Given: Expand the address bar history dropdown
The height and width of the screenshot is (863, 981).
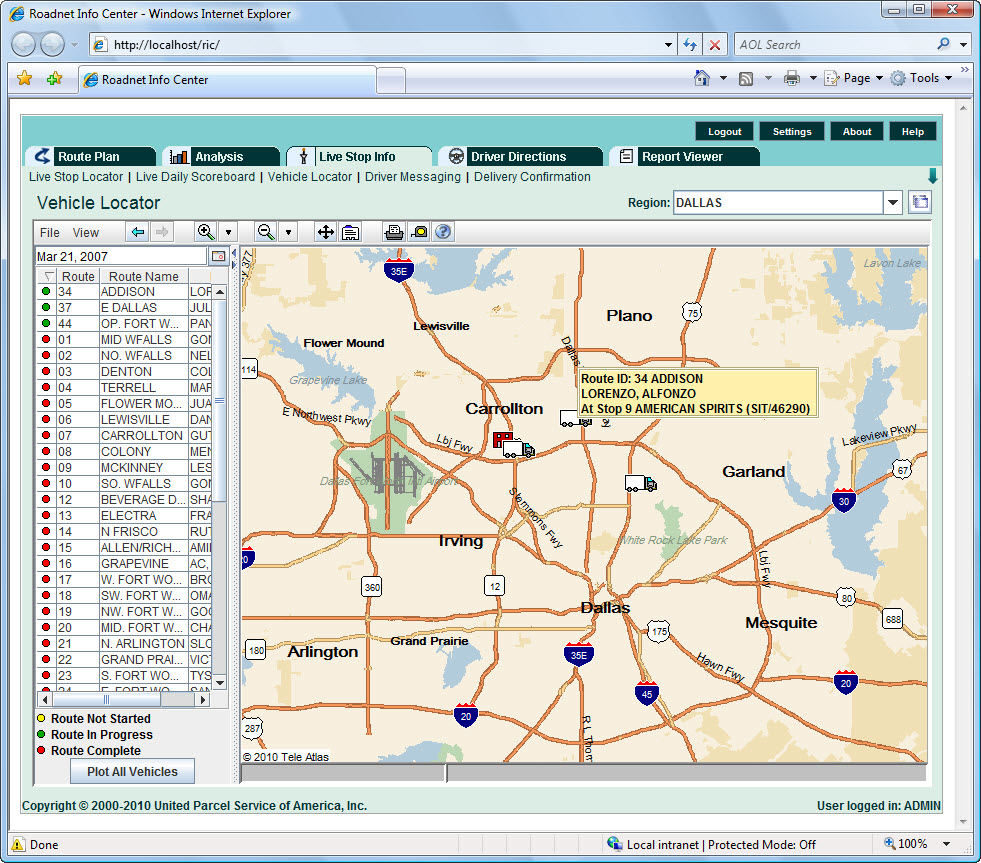Looking at the screenshot, I should 668,44.
